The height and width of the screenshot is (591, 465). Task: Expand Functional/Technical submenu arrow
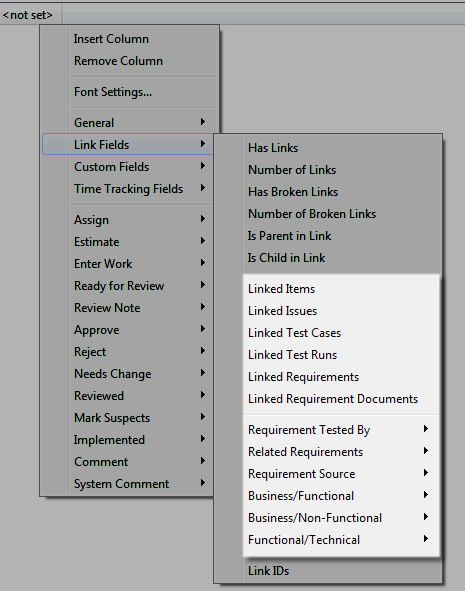tap(426, 539)
